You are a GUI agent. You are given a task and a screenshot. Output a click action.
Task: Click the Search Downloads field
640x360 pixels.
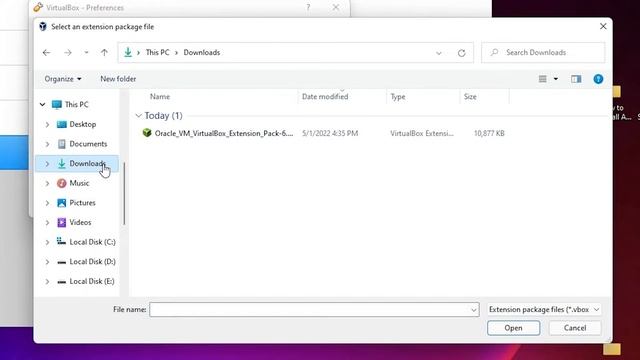tap(543, 52)
